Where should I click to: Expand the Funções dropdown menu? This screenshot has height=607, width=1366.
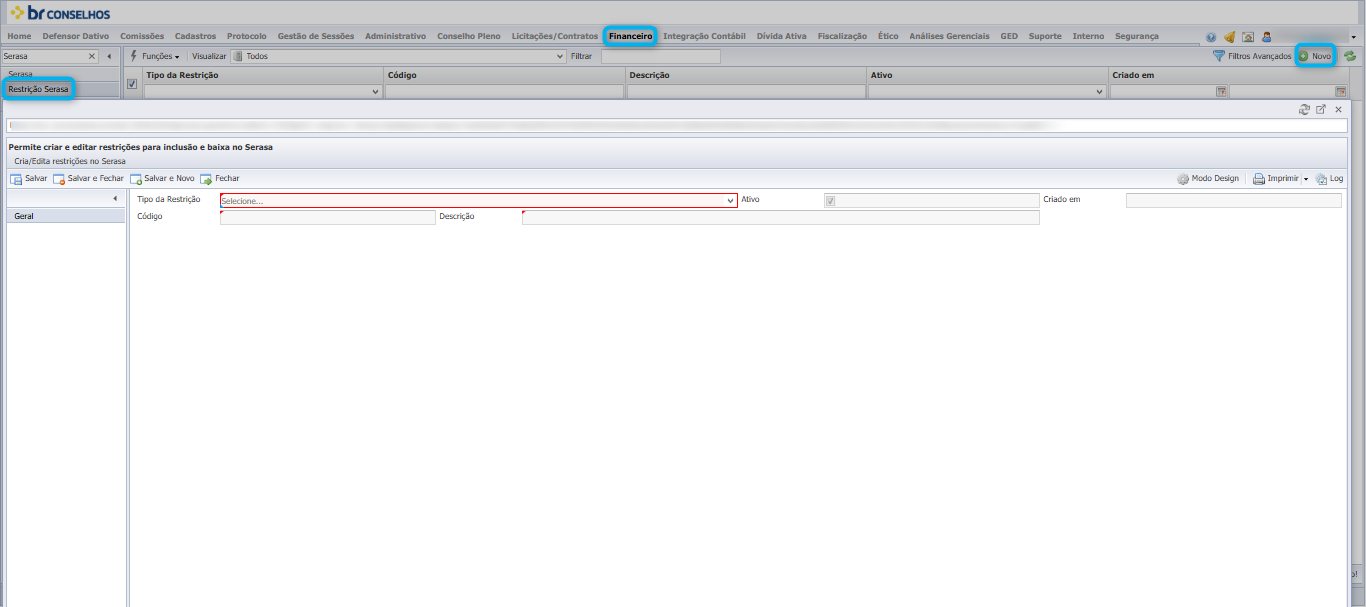[x=155, y=56]
